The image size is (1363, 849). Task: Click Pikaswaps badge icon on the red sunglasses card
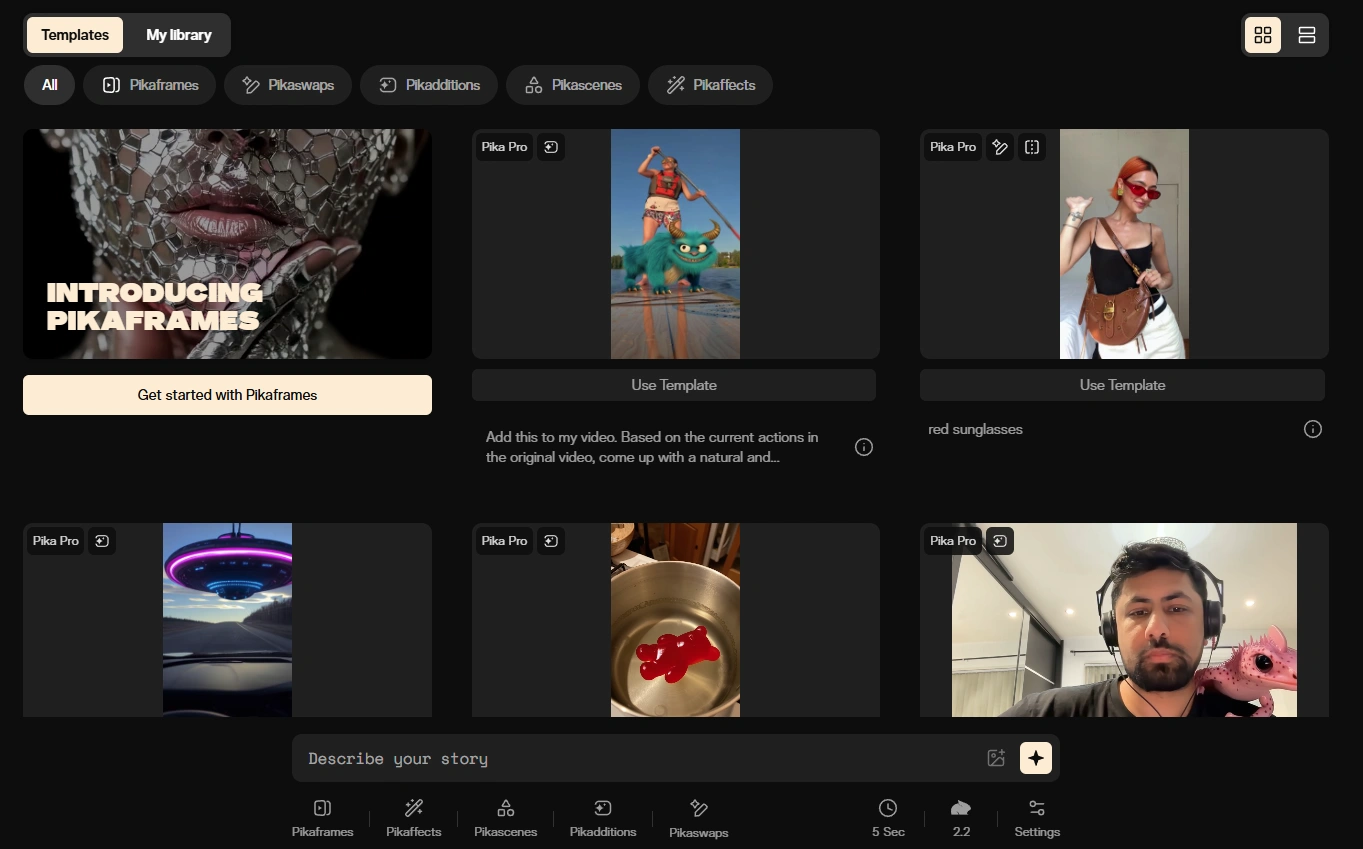point(999,147)
